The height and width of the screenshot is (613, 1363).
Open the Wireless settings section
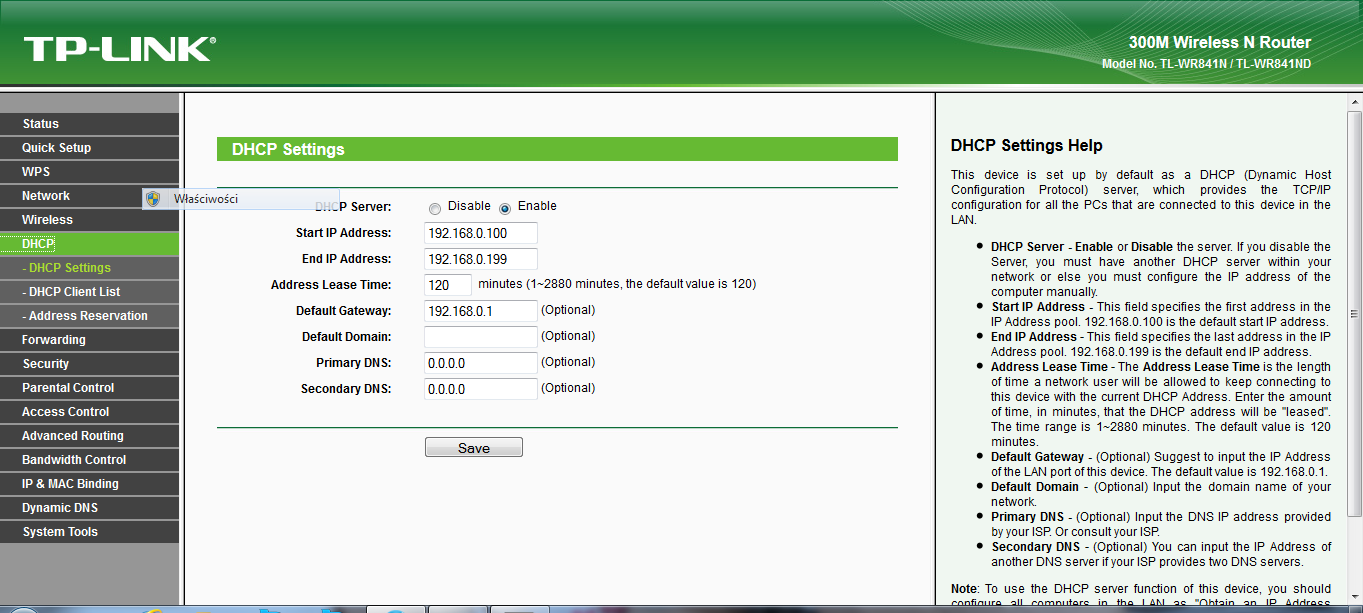coord(47,220)
